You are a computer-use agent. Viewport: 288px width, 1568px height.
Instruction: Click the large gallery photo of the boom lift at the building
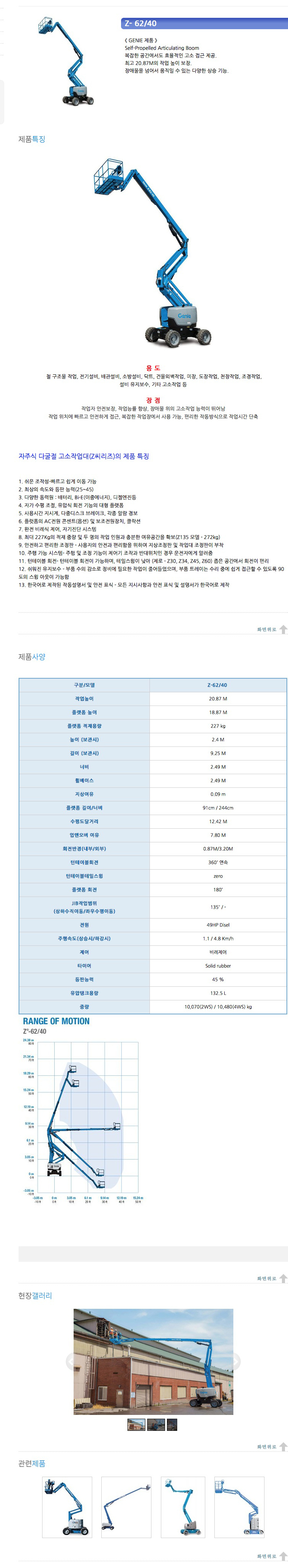click(x=153, y=1361)
